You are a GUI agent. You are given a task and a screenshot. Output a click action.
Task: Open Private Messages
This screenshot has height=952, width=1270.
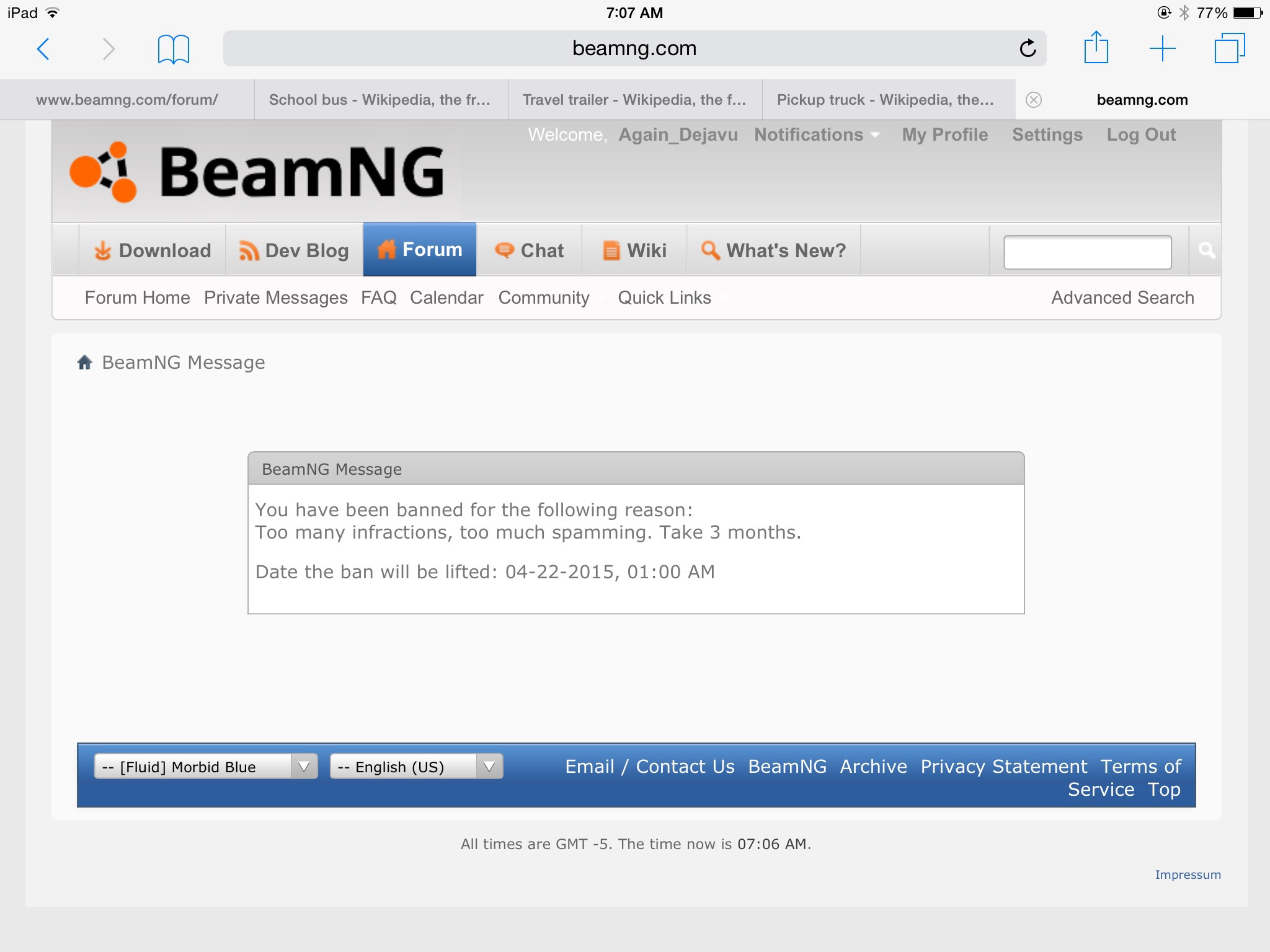(275, 297)
